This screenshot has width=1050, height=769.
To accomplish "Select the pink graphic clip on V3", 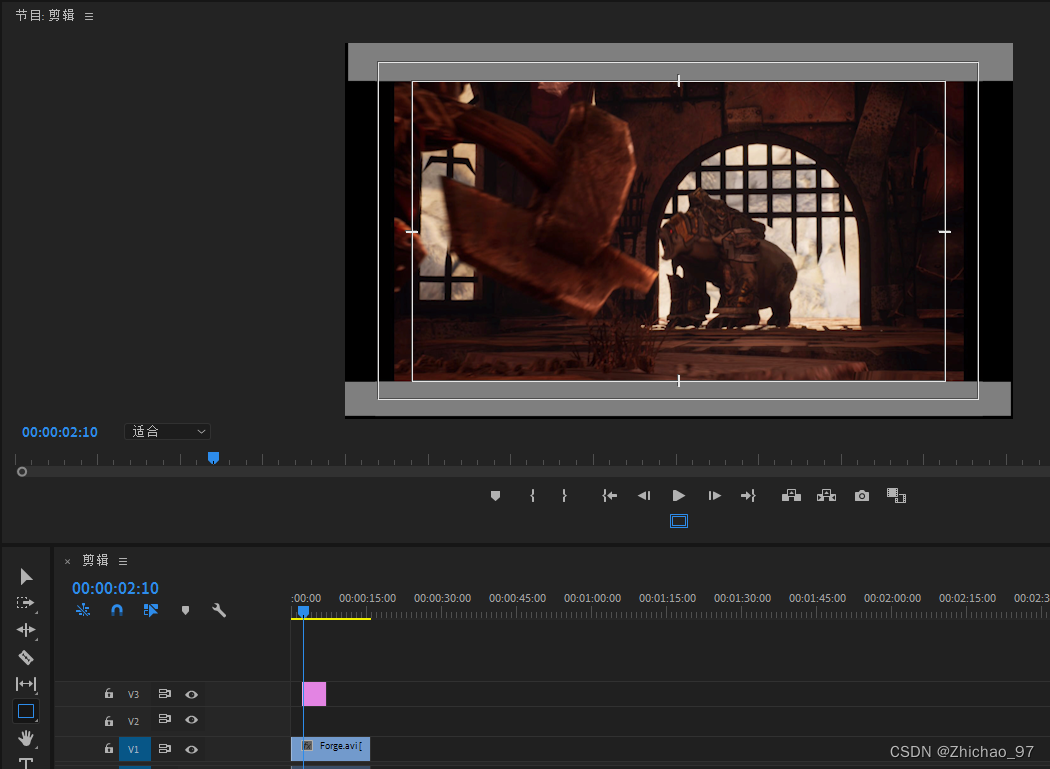I will (x=314, y=694).
